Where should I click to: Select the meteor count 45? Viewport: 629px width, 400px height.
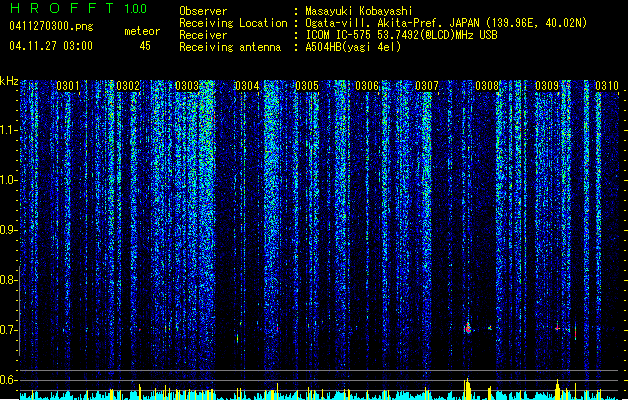[145, 46]
